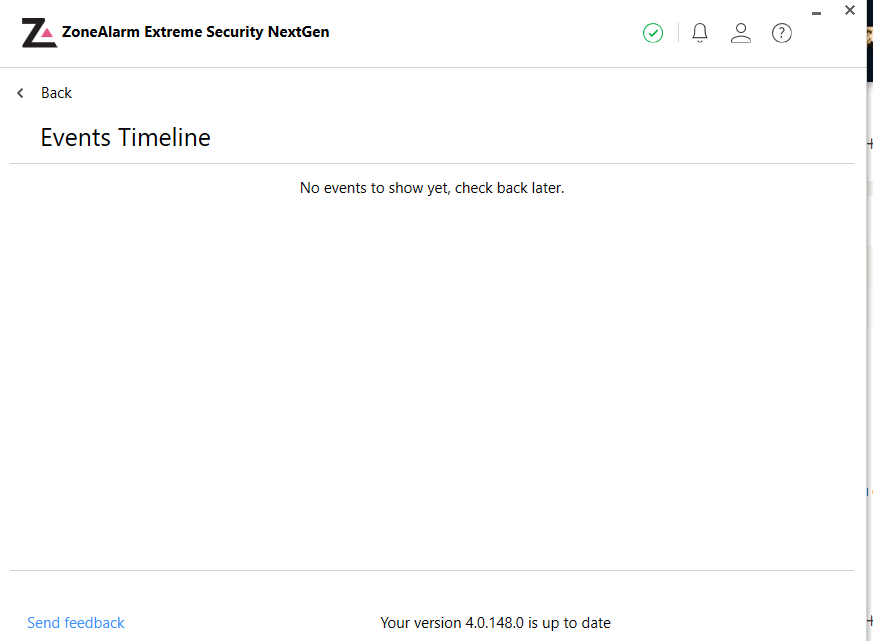Close the ZoneAlarm window

pyautogui.click(x=850, y=11)
